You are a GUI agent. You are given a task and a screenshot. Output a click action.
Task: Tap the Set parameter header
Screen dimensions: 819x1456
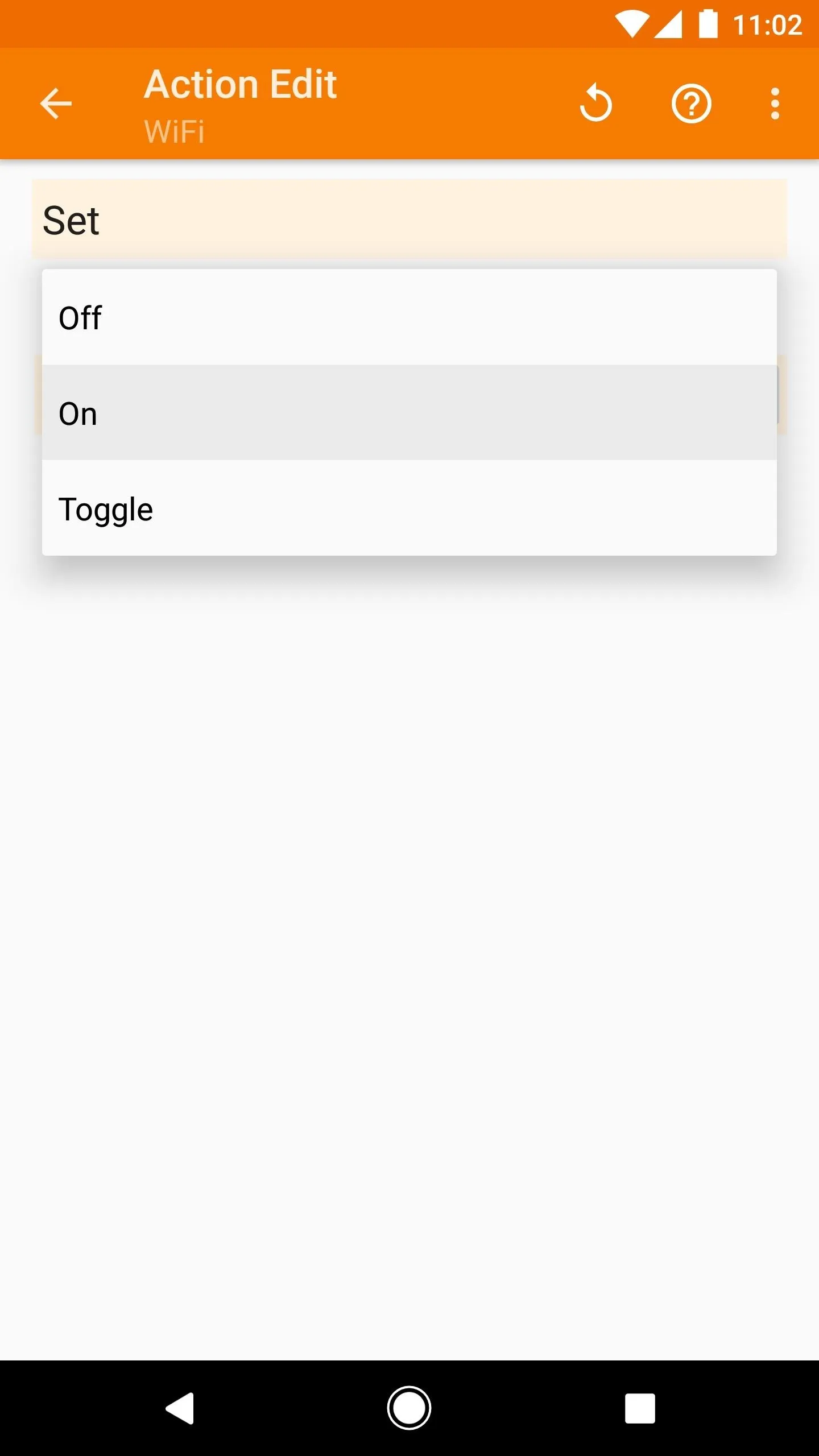click(409, 219)
